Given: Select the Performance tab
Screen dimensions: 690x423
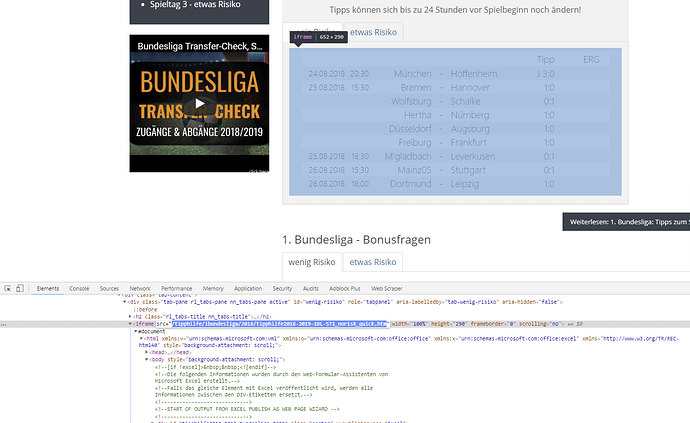Looking at the screenshot, I should pyautogui.click(x=176, y=288).
